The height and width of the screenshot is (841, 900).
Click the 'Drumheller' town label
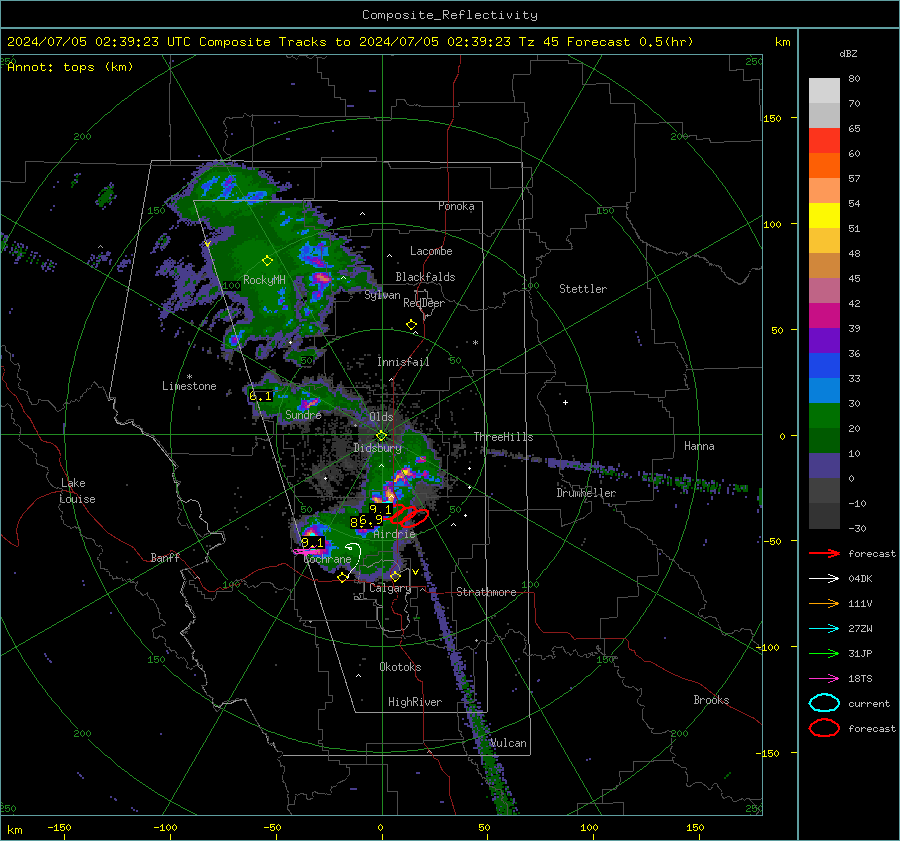click(586, 493)
